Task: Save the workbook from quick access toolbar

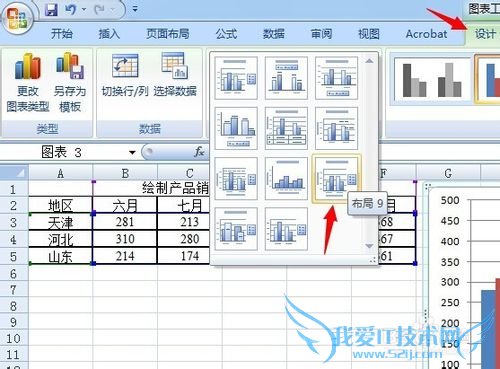Action: 52,10
